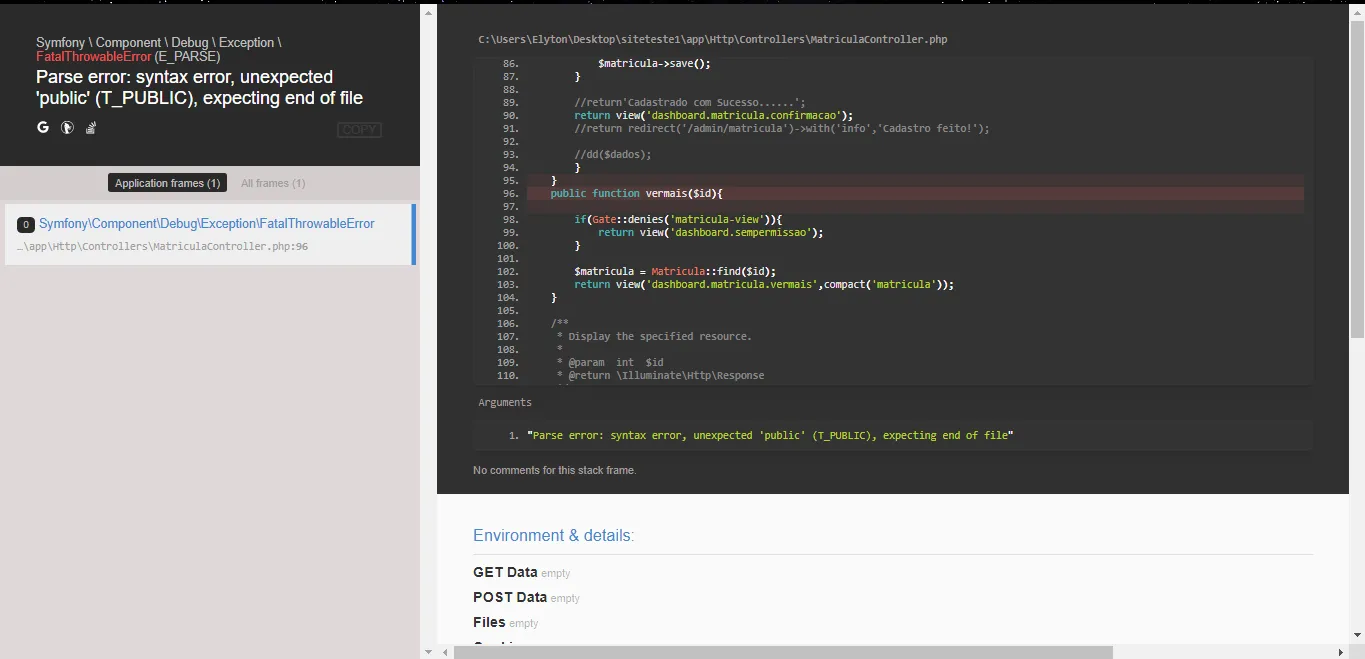Click the GET Data label
1365x659 pixels.
(504, 572)
